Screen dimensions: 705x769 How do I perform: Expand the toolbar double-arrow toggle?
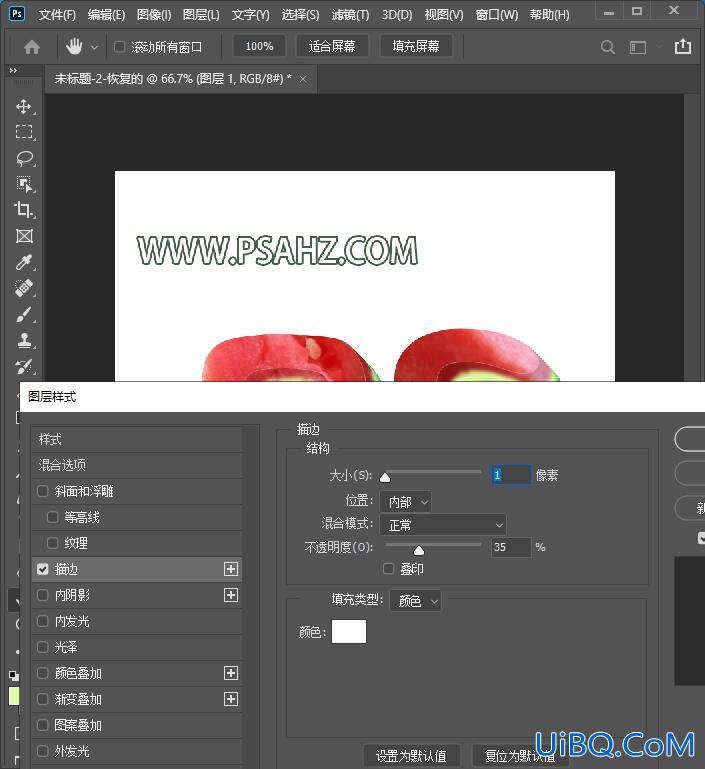(13, 71)
